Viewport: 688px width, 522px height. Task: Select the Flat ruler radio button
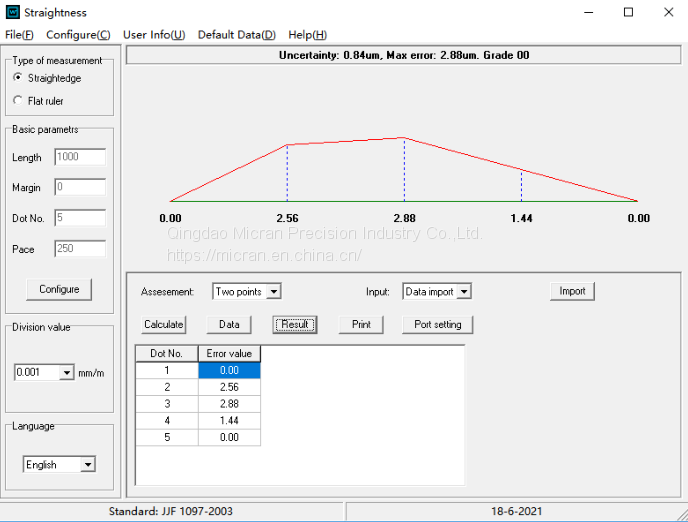[18, 101]
